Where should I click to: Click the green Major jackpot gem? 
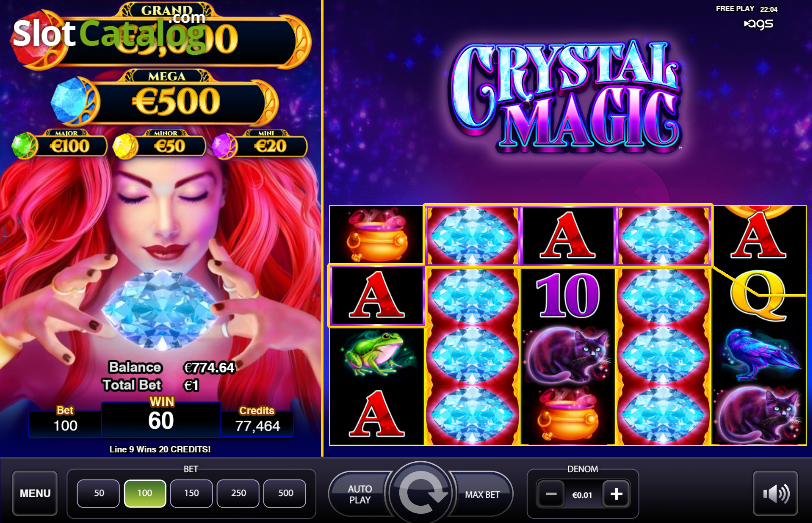point(23,146)
